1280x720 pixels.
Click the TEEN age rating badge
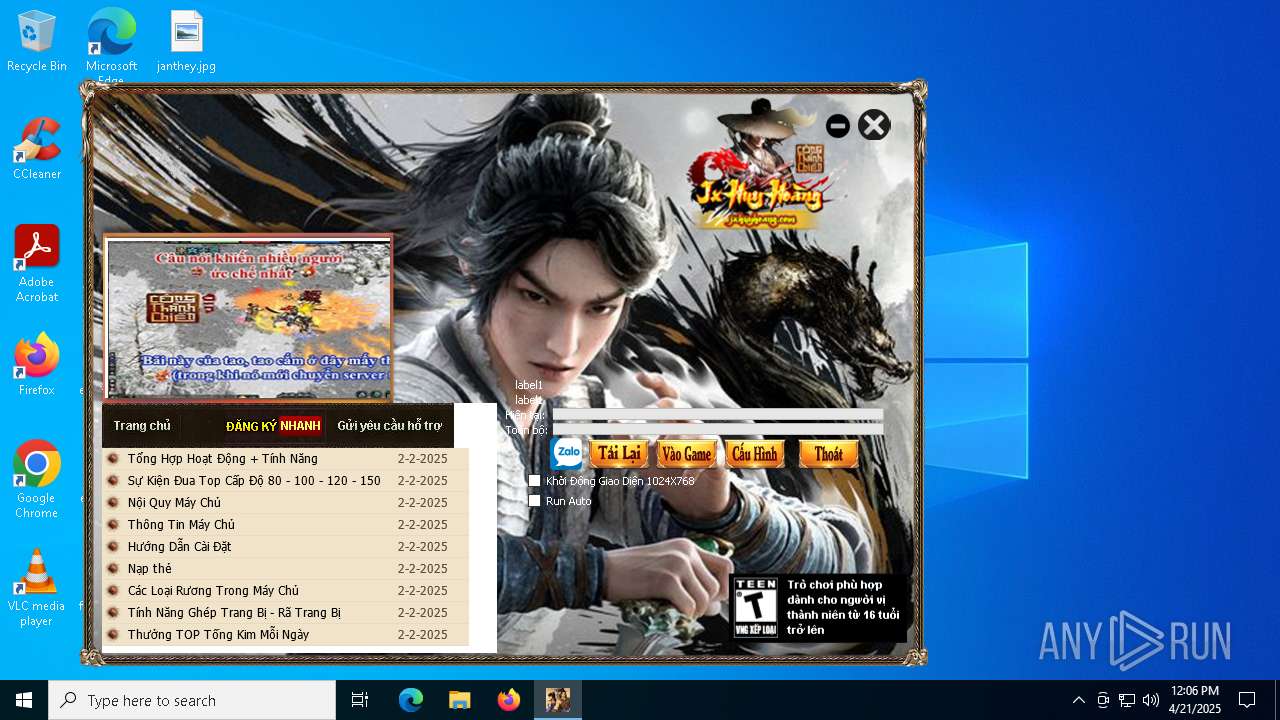pos(755,607)
